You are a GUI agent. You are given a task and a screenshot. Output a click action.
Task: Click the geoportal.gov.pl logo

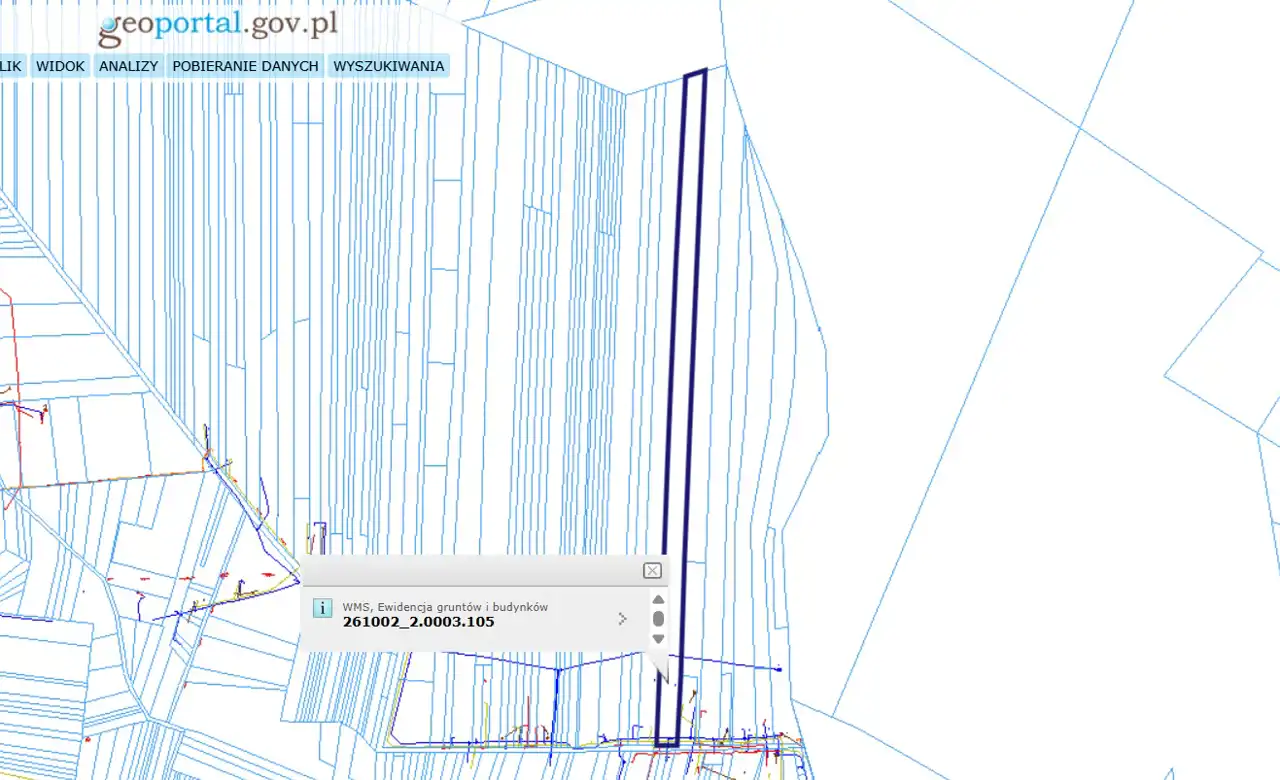[x=218, y=26]
